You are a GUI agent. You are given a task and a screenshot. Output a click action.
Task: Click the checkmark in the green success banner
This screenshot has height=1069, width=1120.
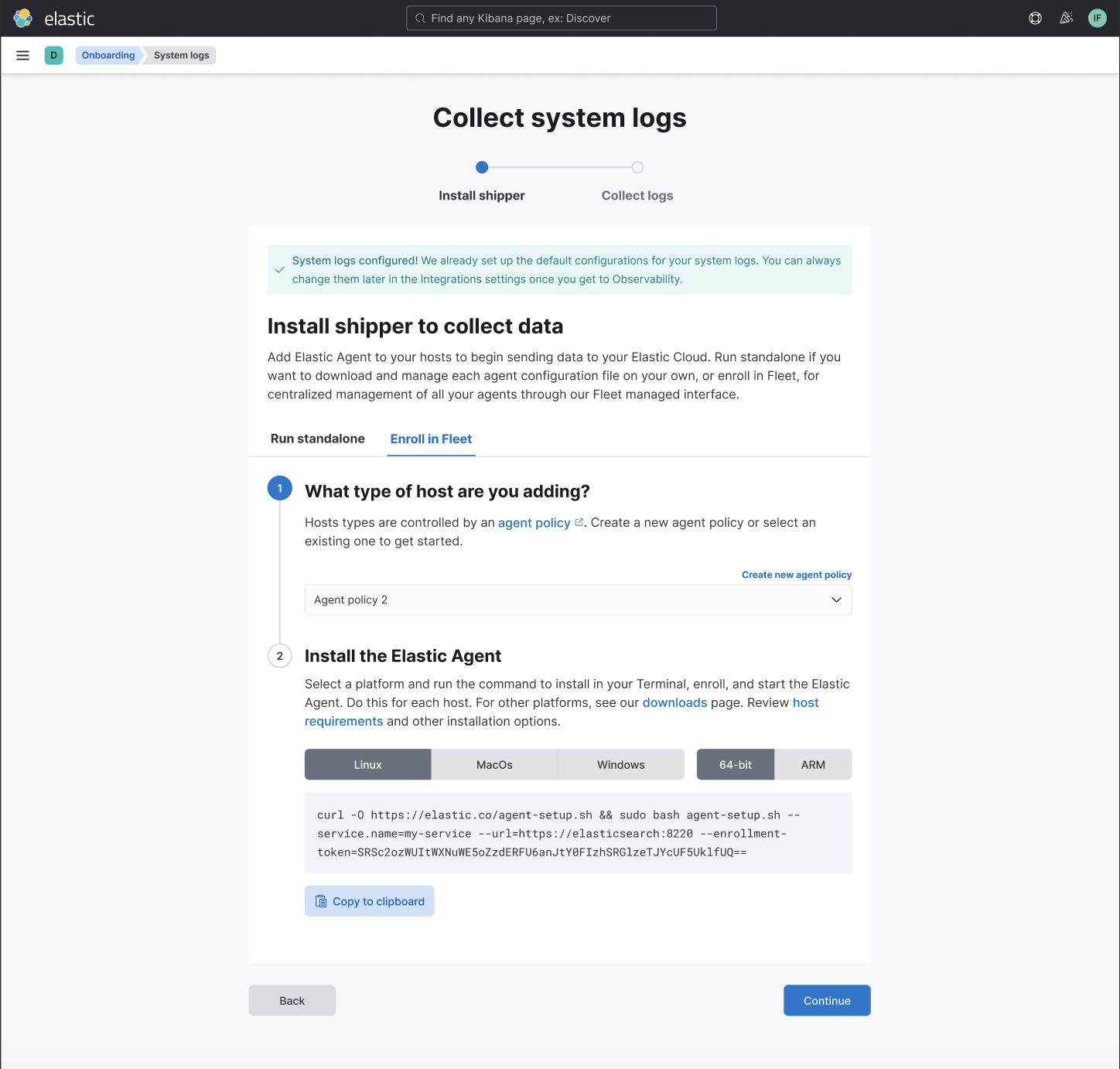click(280, 269)
